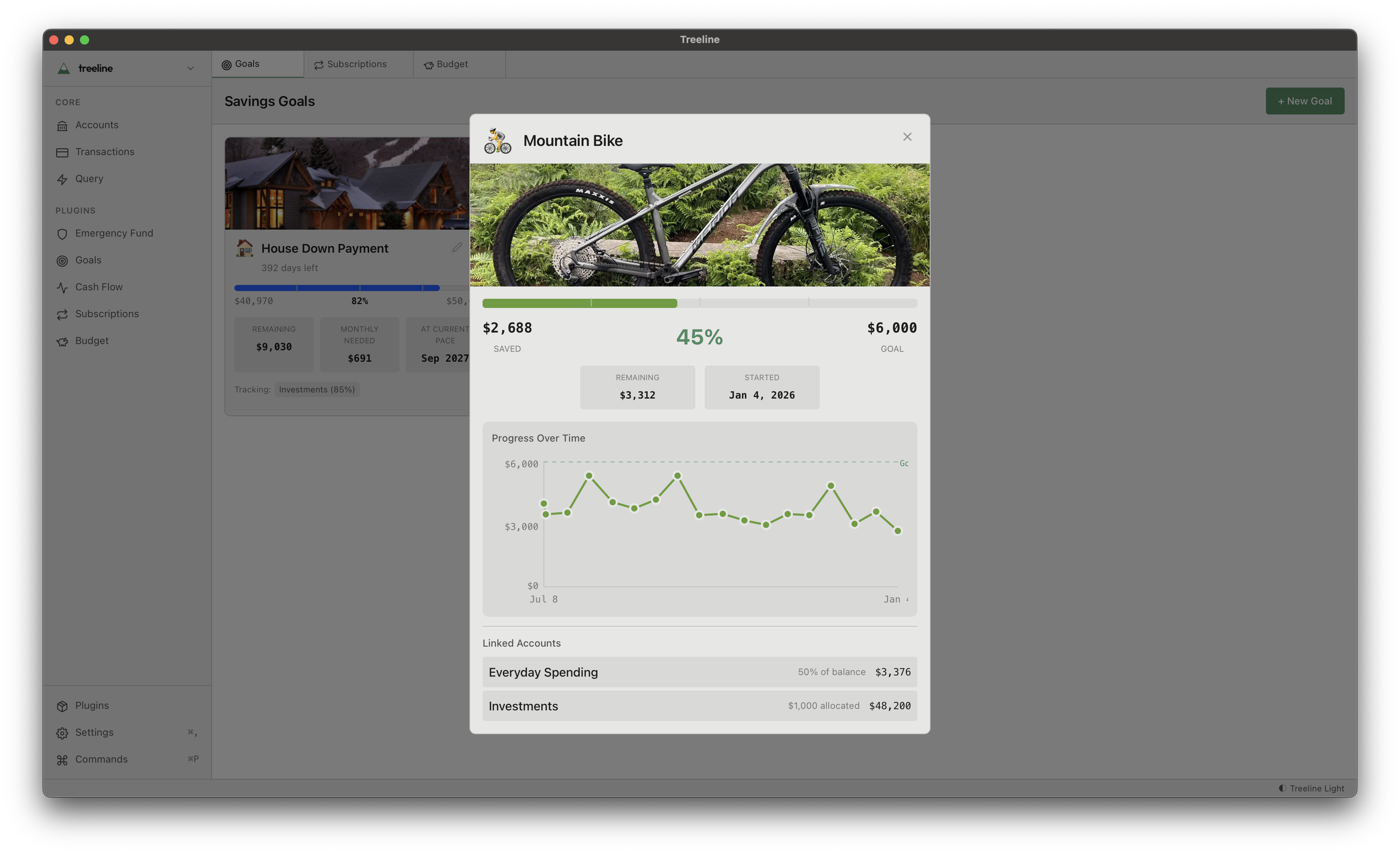Click the Investments linked account row

pyautogui.click(x=700, y=706)
